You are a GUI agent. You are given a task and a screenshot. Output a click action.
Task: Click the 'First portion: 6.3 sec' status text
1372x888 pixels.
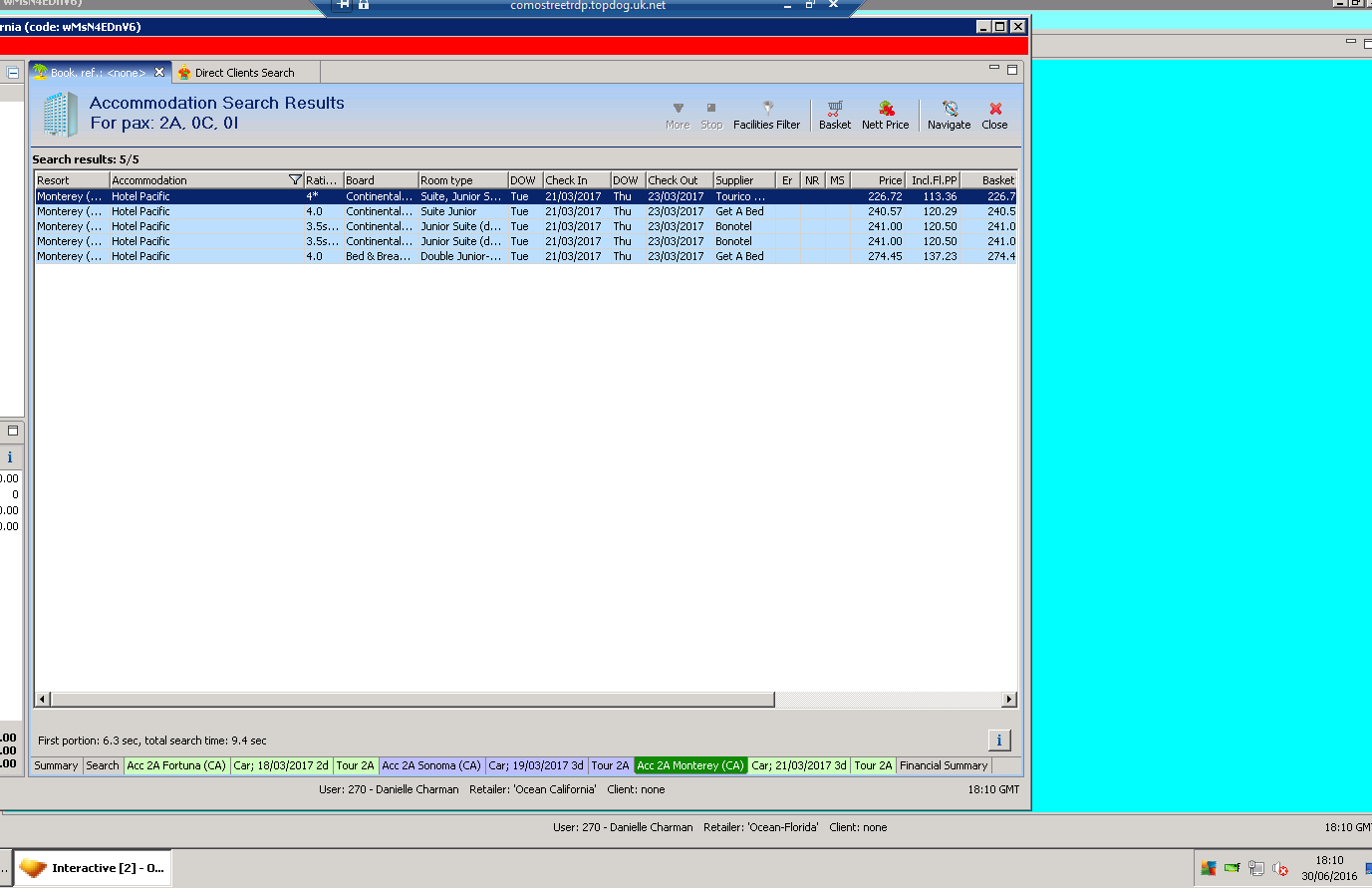pyautogui.click(x=152, y=740)
